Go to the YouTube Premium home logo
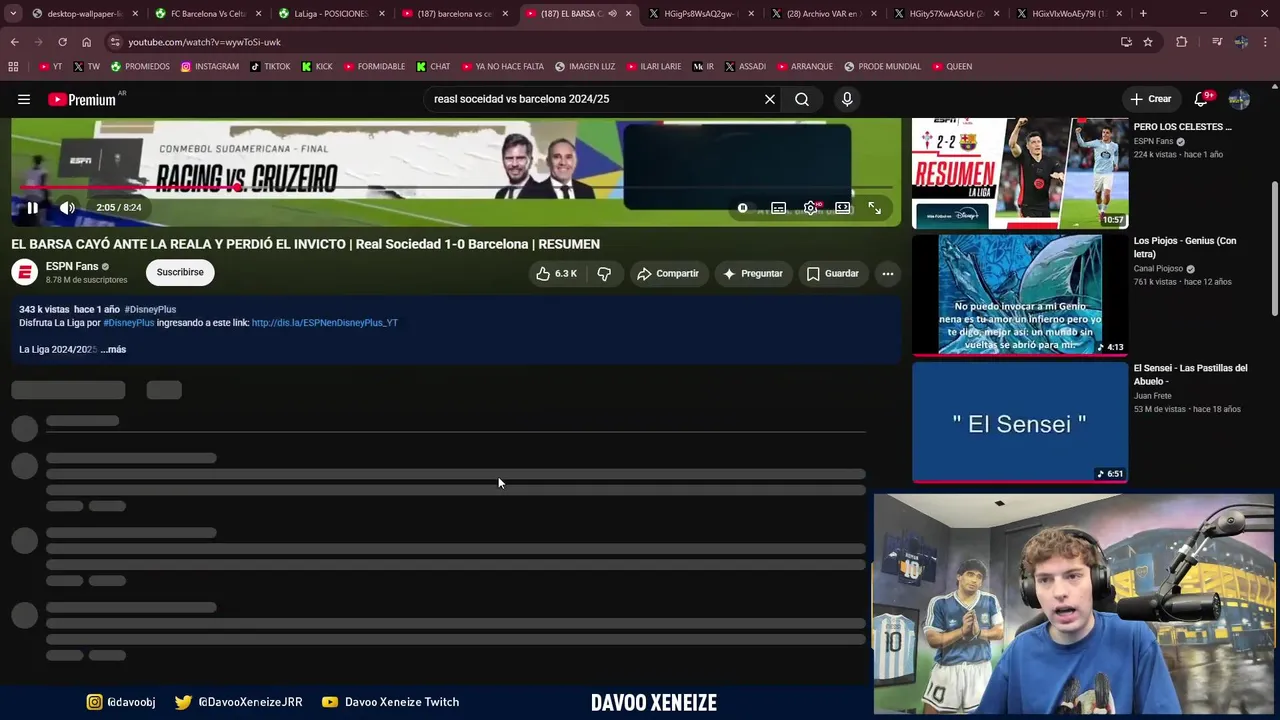Image resolution: width=1280 pixels, height=720 pixels. pyautogui.click(x=82, y=99)
